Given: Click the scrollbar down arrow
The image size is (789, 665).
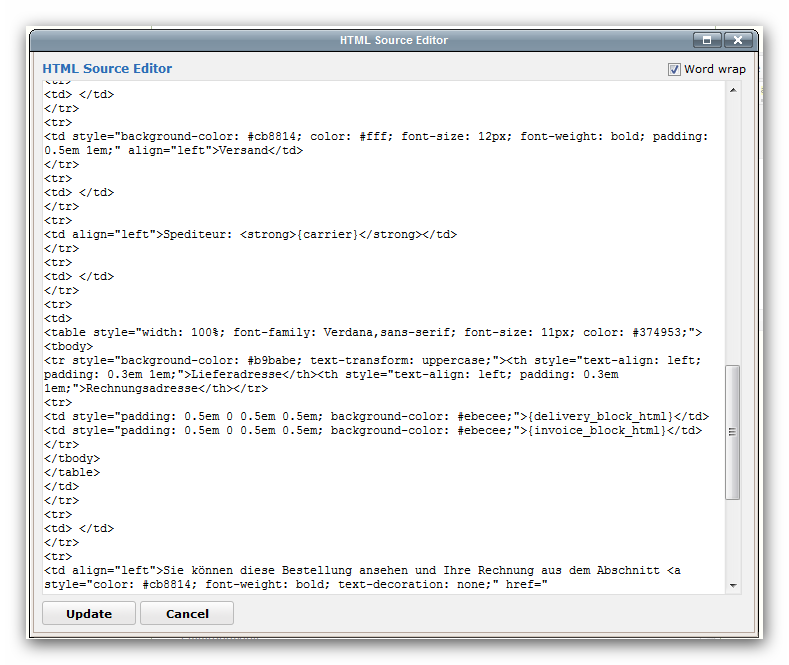Looking at the screenshot, I should point(733,586).
